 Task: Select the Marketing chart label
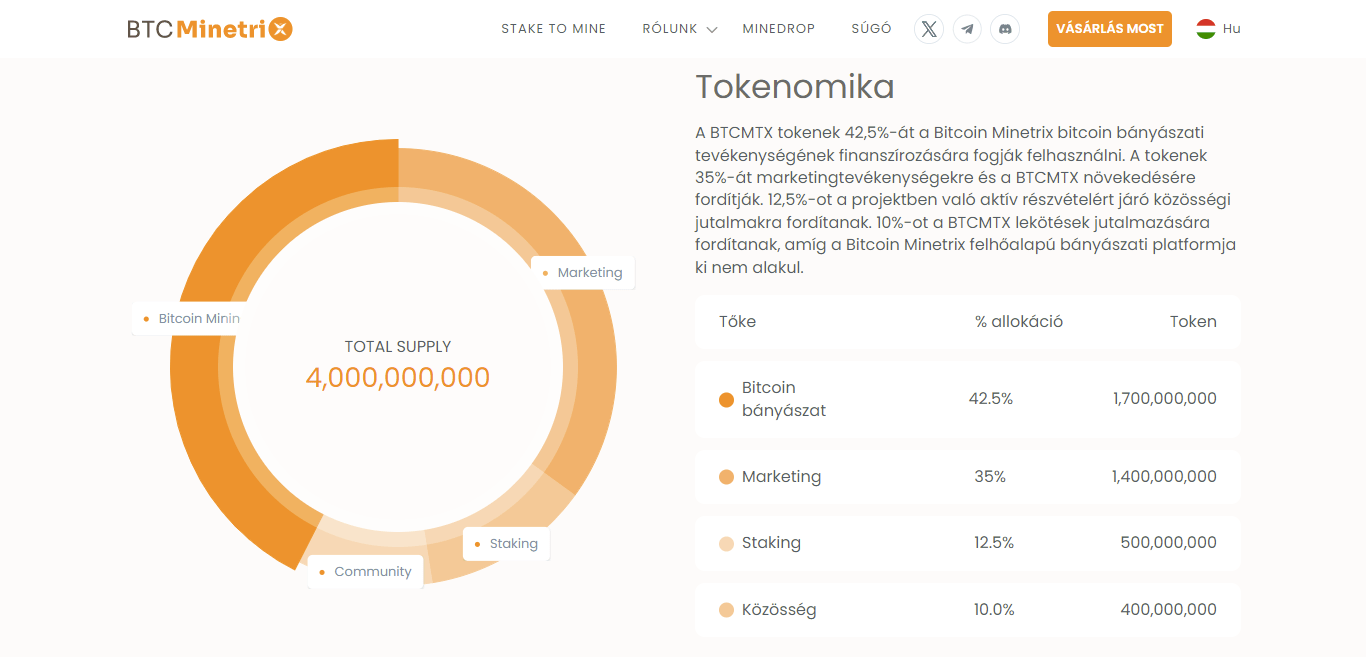(x=582, y=273)
